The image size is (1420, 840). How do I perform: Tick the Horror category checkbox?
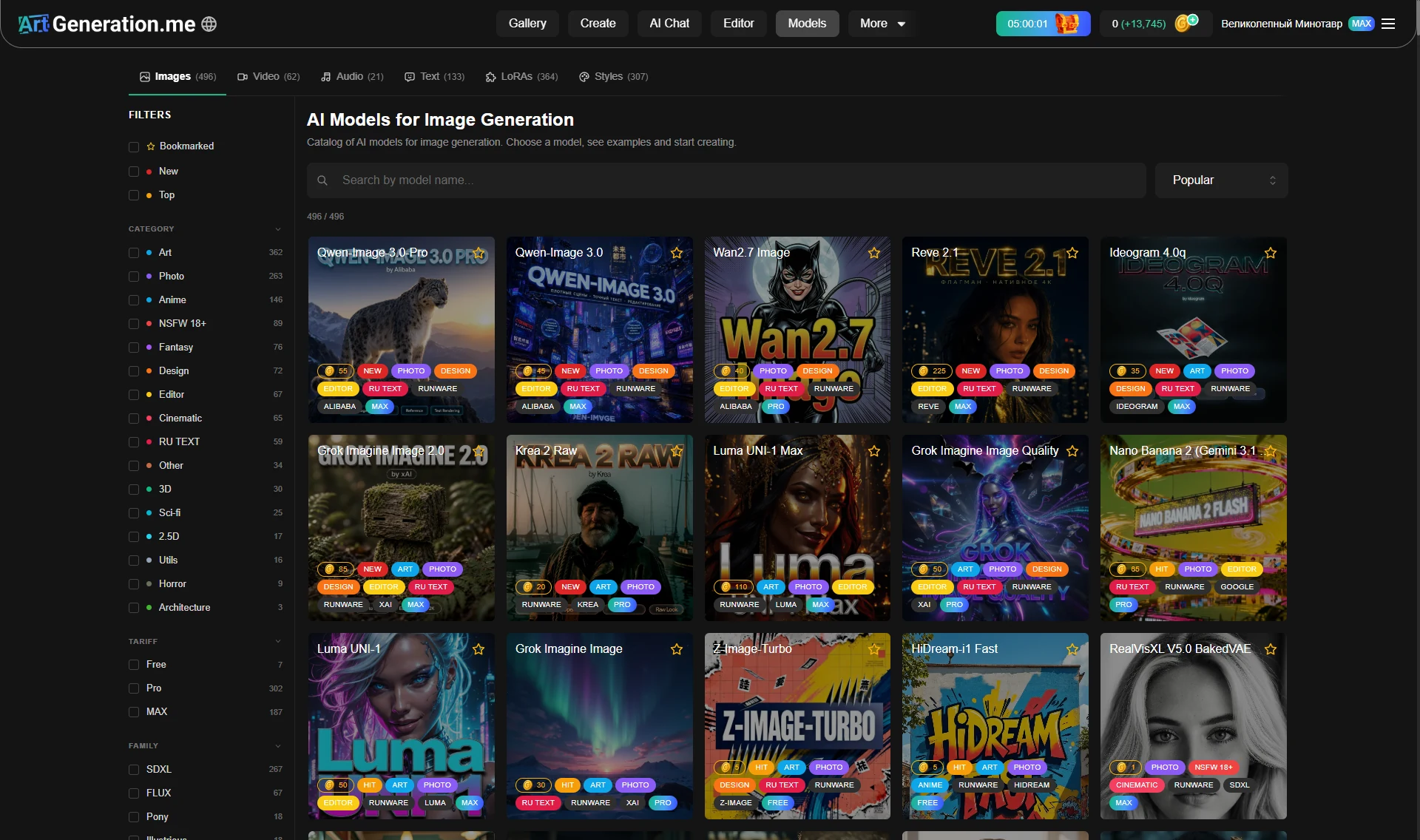point(134,584)
